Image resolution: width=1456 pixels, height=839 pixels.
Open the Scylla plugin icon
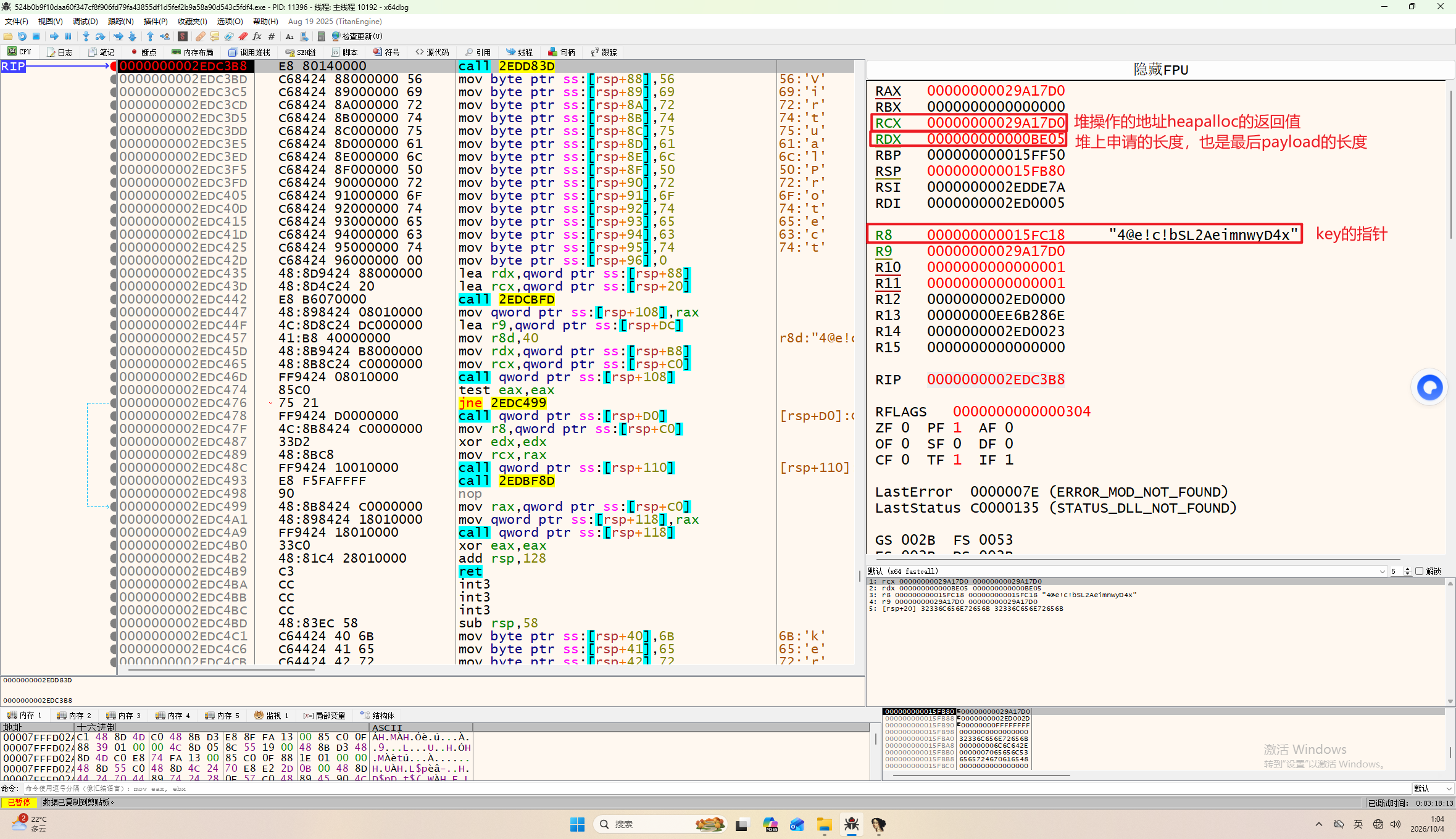click(183, 36)
